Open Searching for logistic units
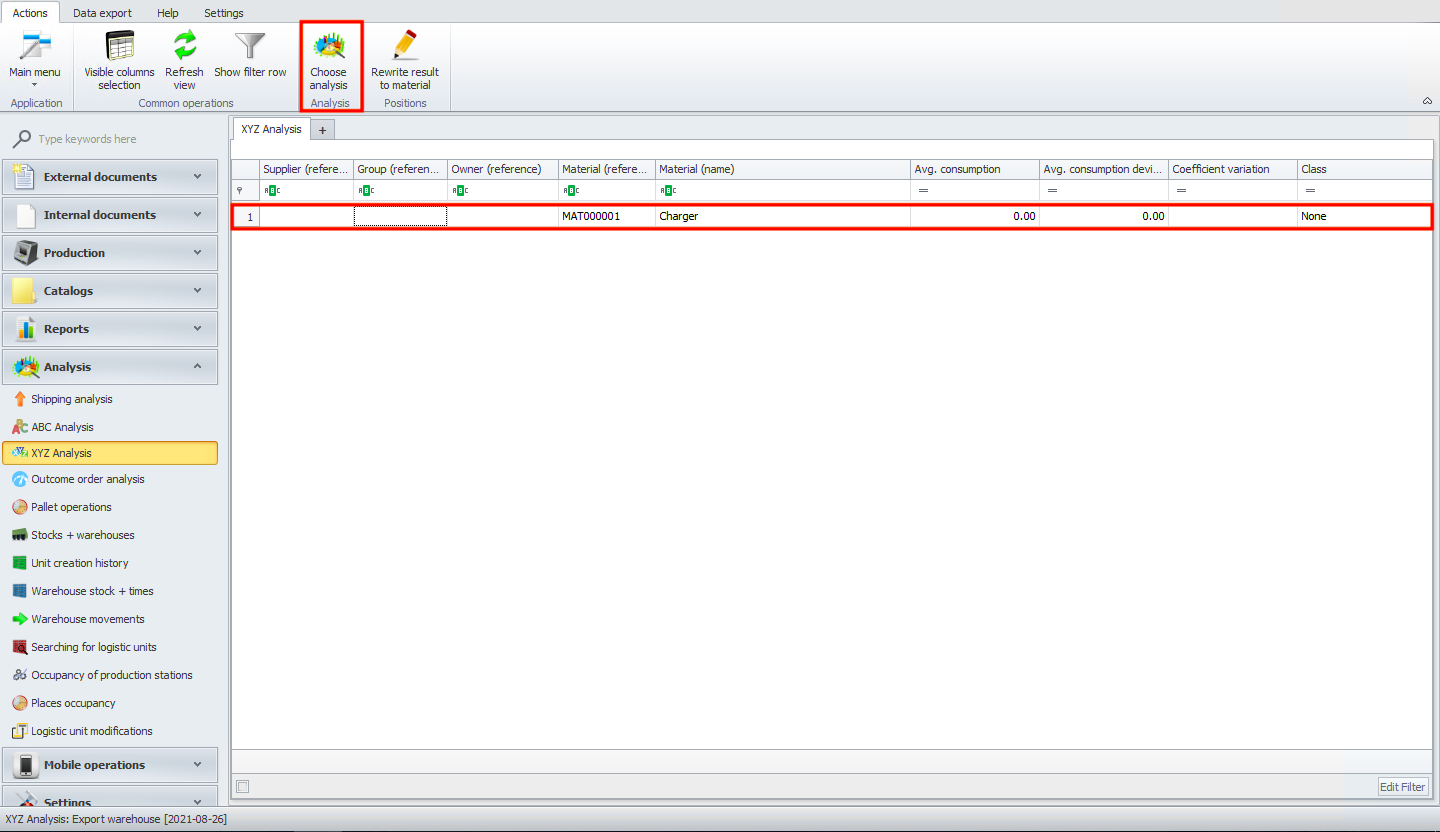 pyautogui.click(x=94, y=647)
